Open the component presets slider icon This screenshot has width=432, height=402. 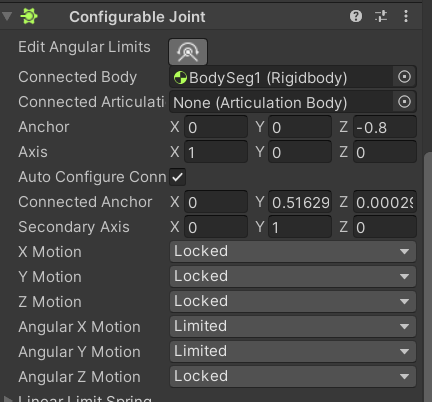381,16
